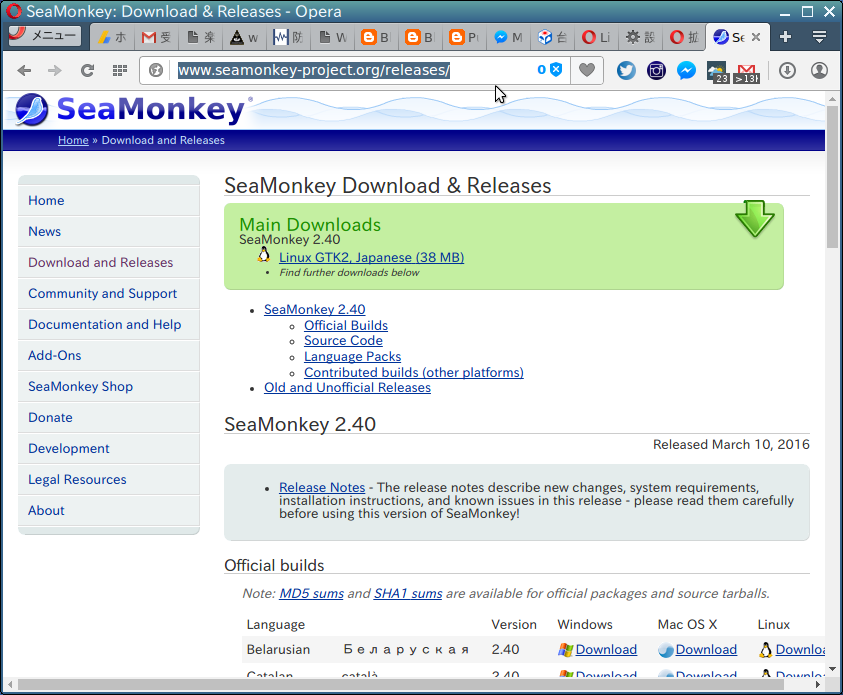Switch to the Messenger tab
Screen dimensions: 843x695
click(x=508, y=37)
